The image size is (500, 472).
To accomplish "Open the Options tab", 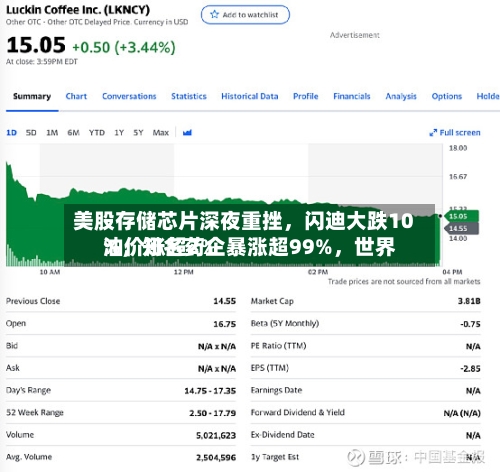I will click(x=447, y=96).
